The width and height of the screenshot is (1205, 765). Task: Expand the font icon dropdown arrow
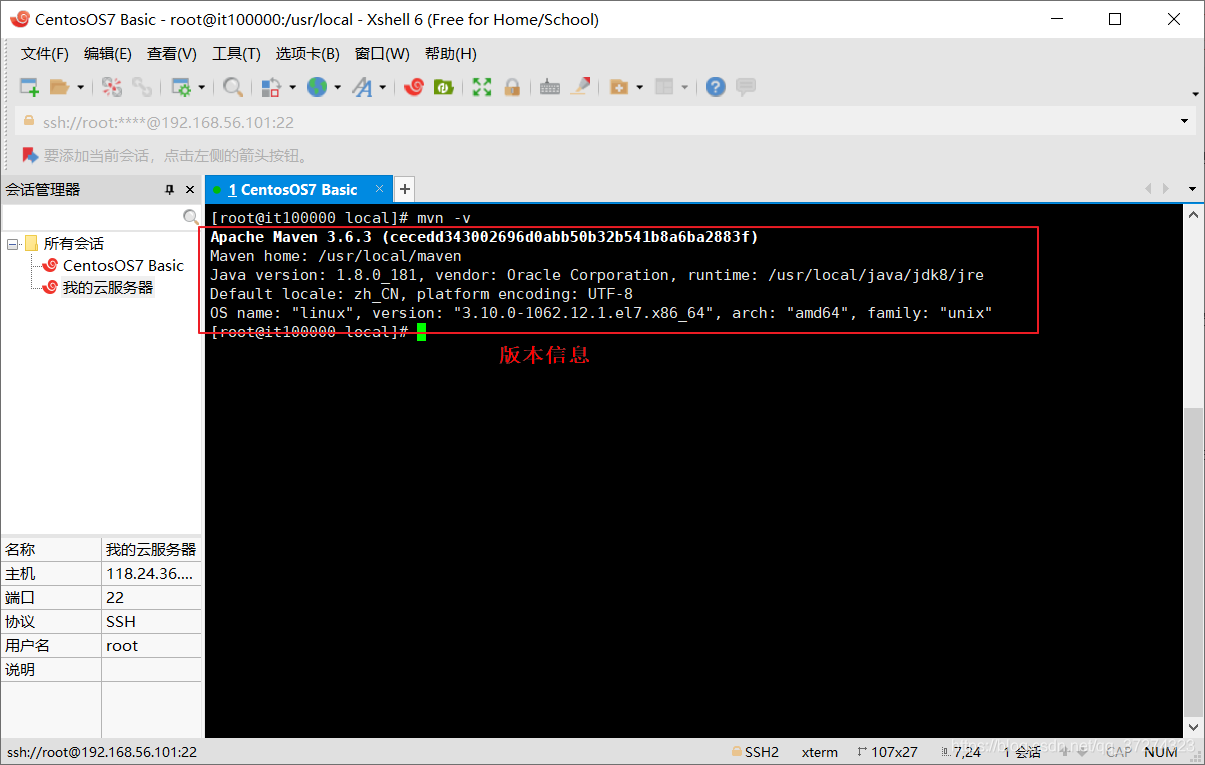point(382,88)
